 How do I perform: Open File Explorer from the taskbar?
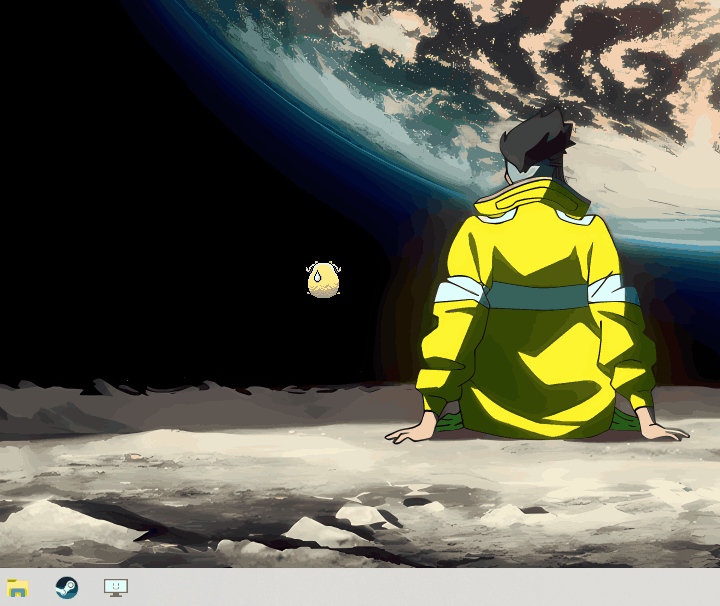click(18, 588)
